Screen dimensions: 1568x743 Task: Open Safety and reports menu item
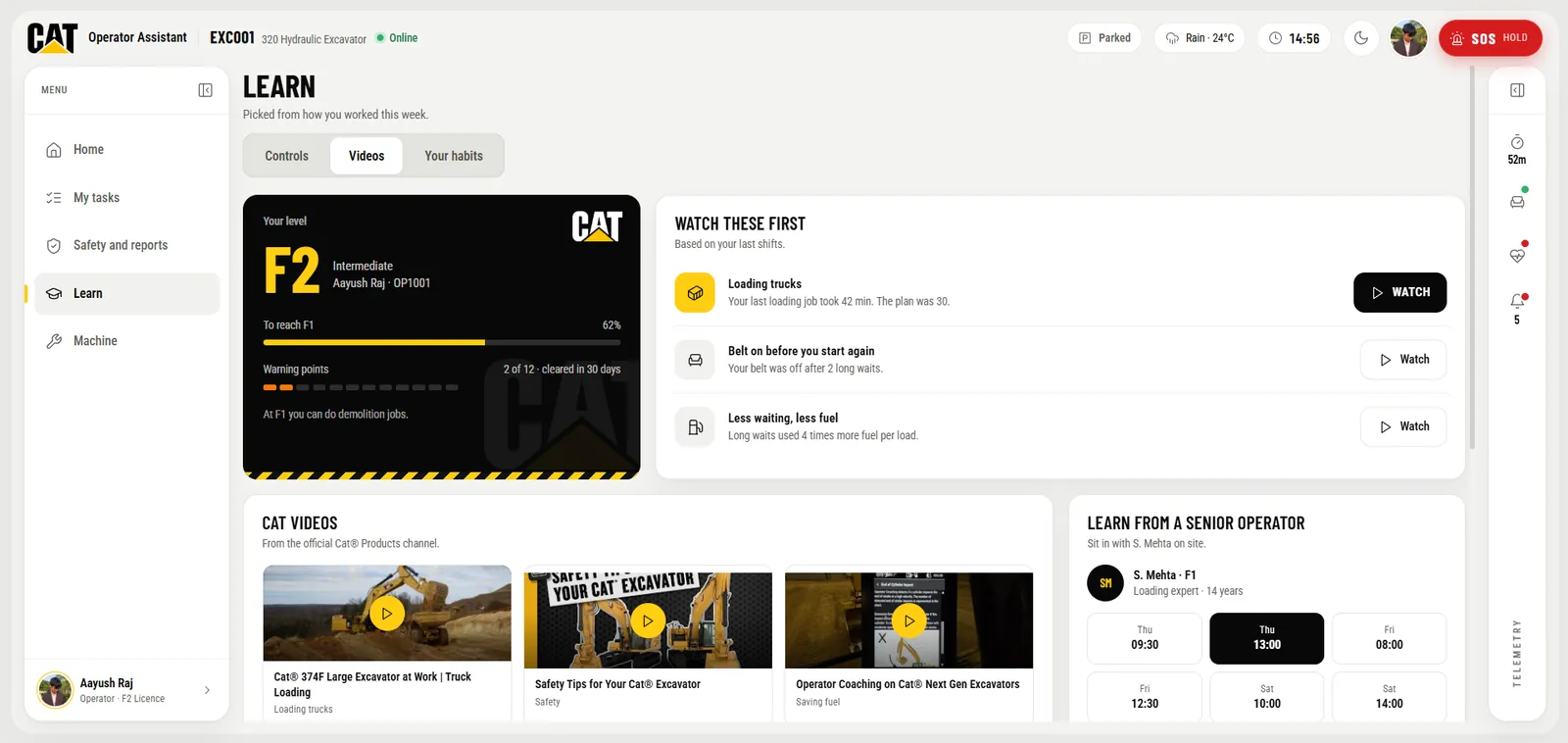pos(127,245)
